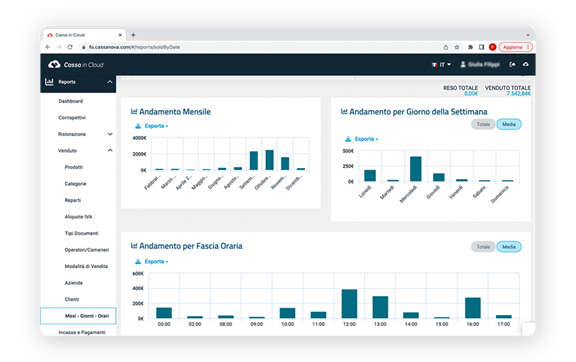Click the Lunedì bar in weekday chart
576x362 pixels.
[x=370, y=176]
